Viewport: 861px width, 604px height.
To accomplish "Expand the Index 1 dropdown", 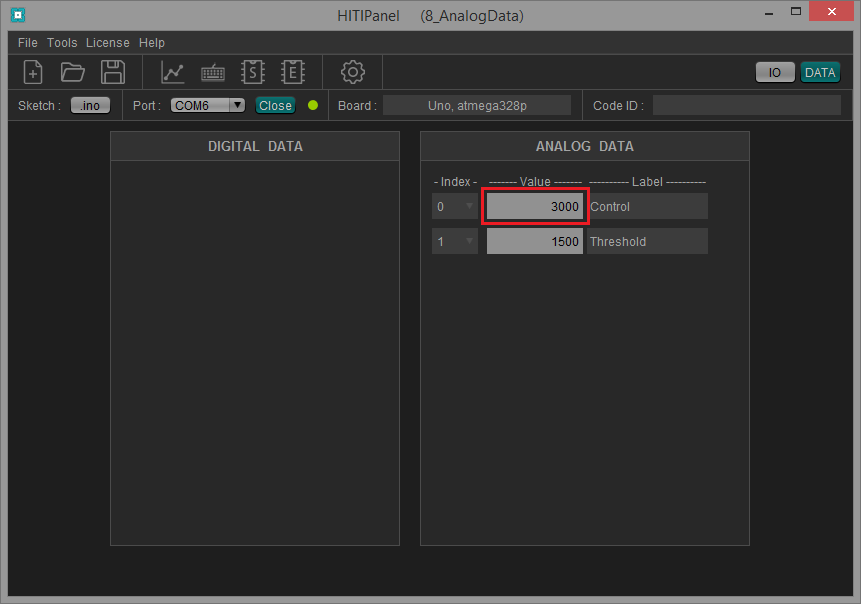I will coord(455,242).
